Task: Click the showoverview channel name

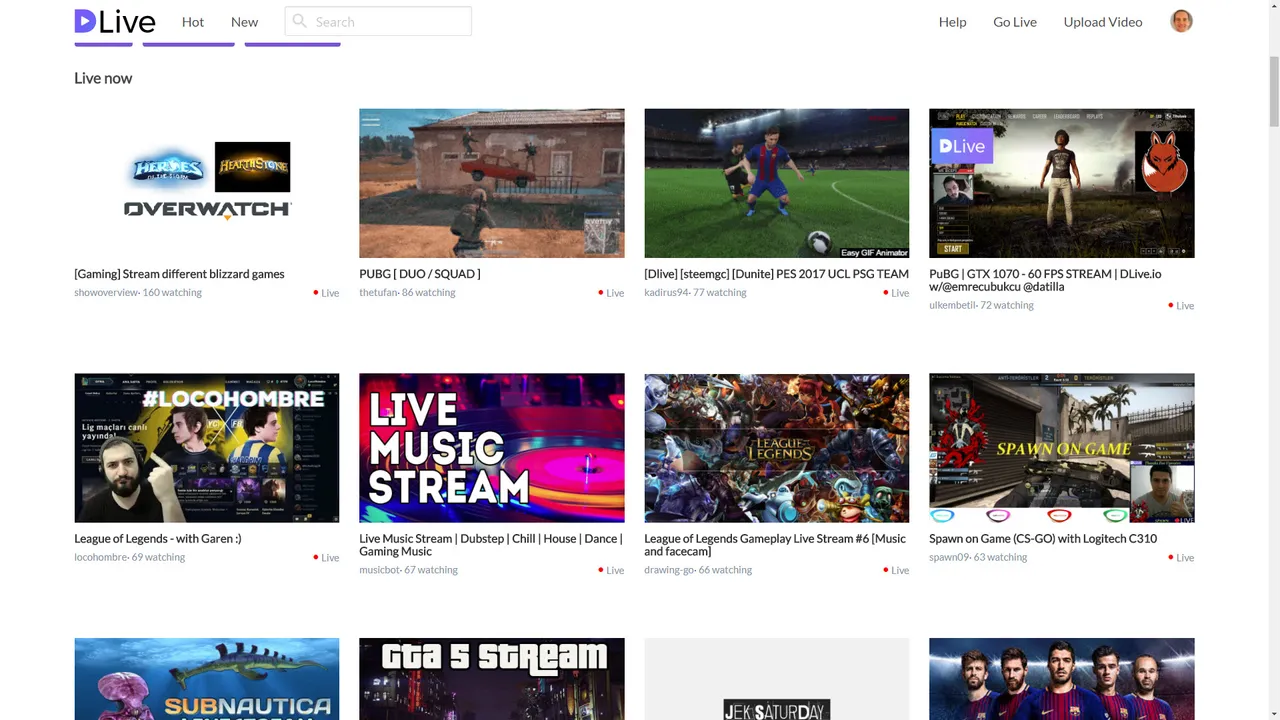Action: 105,293
